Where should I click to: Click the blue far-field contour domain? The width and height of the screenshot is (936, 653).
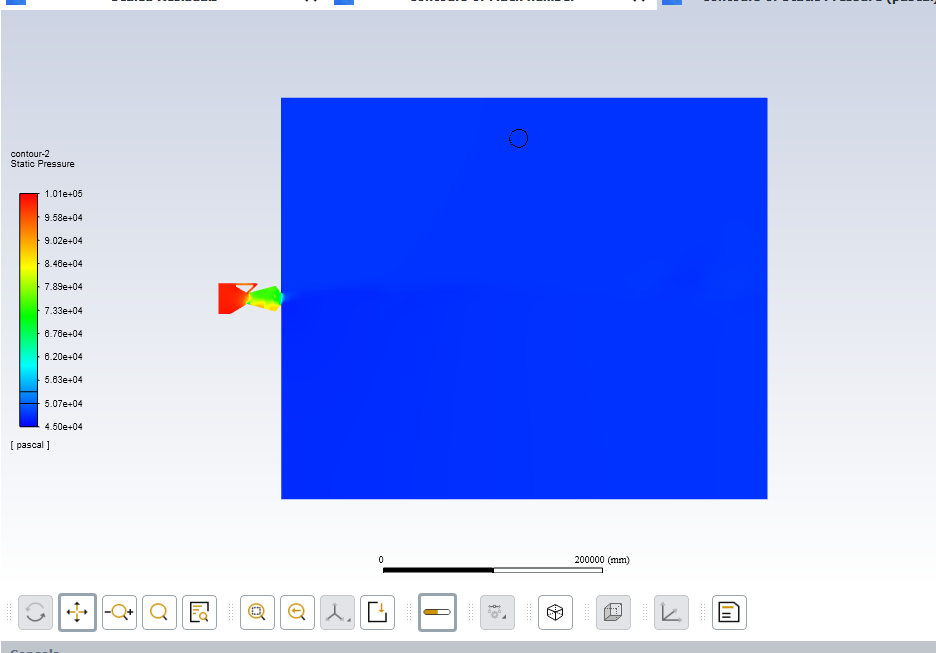click(524, 298)
